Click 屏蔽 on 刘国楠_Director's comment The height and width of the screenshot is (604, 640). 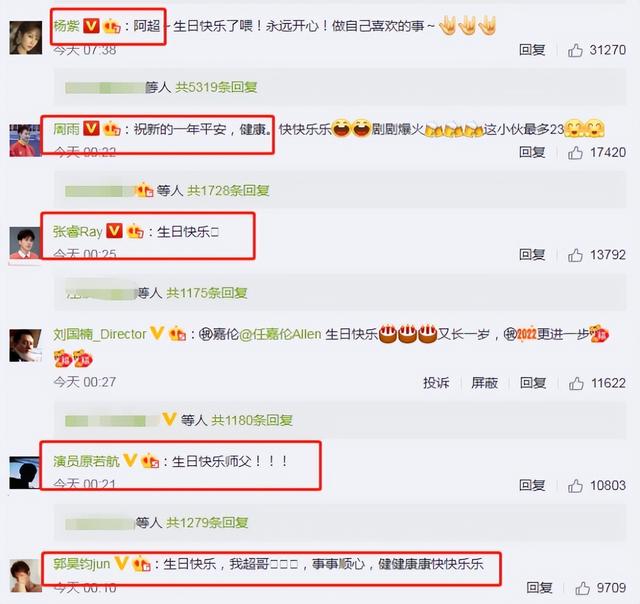coord(484,383)
